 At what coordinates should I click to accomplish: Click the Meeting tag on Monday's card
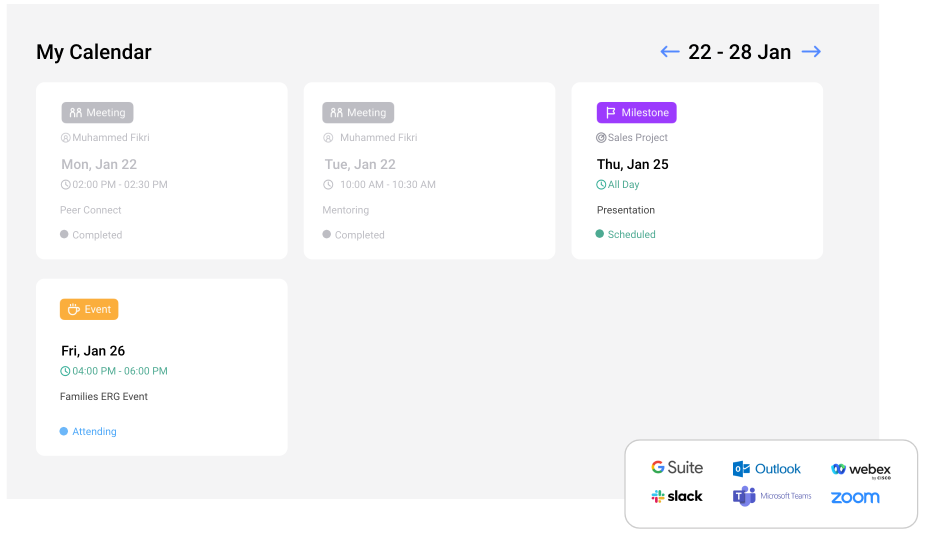[x=97, y=113]
